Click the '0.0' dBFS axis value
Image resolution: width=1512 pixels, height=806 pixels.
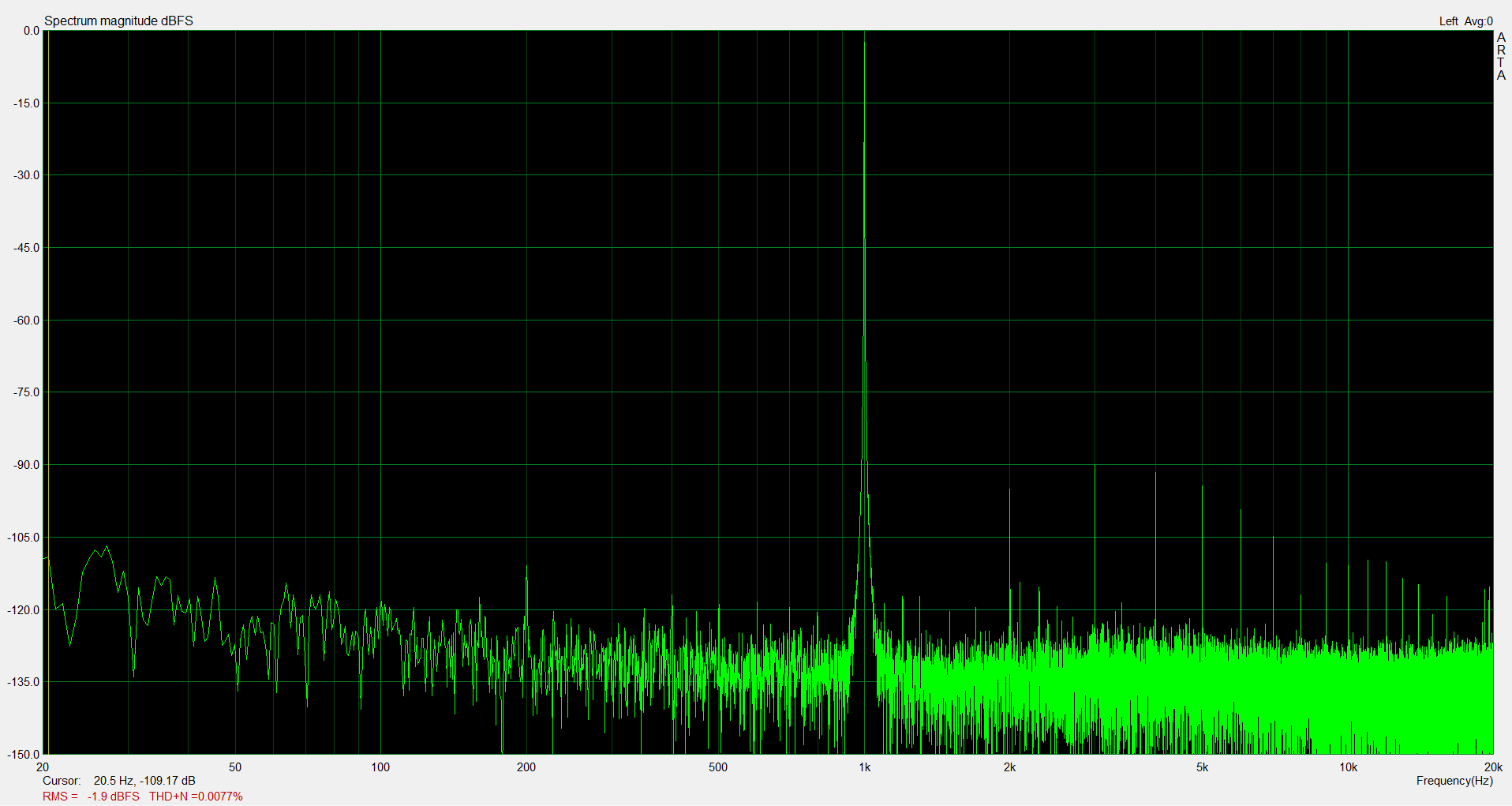(x=32, y=31)
